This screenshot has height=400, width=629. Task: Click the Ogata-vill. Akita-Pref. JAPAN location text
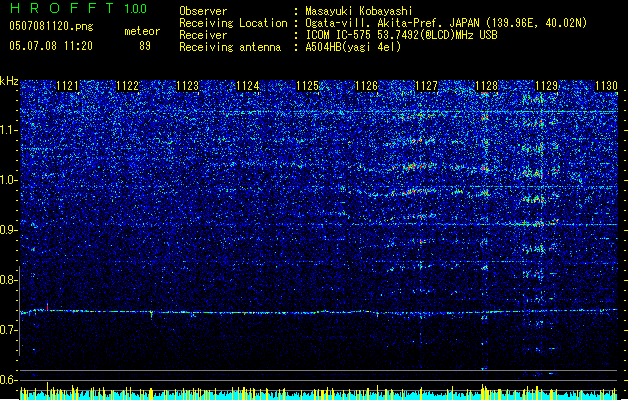pos(446,23)
